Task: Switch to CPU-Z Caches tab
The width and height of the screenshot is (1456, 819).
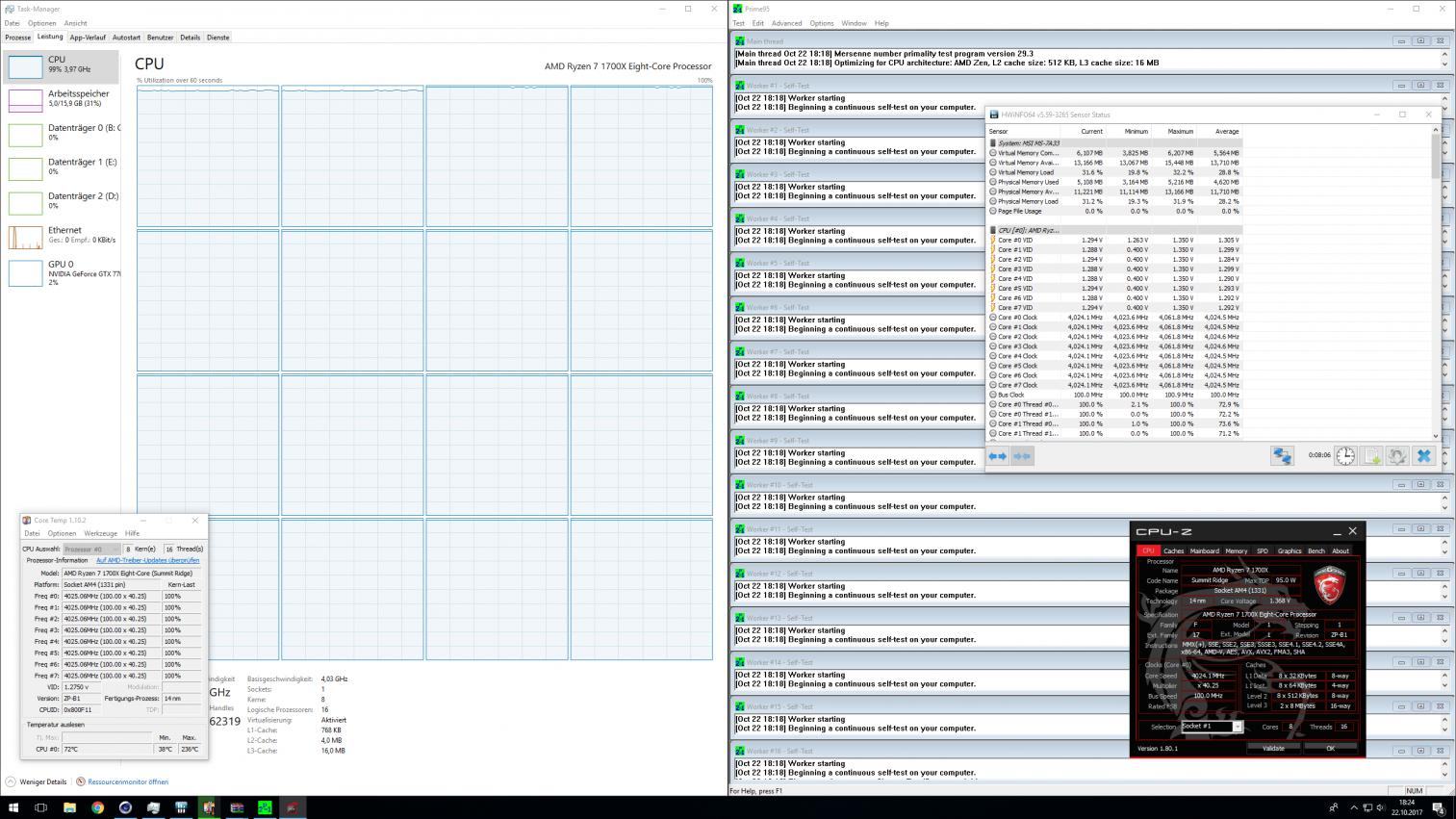Action: tap(1173, 551)
